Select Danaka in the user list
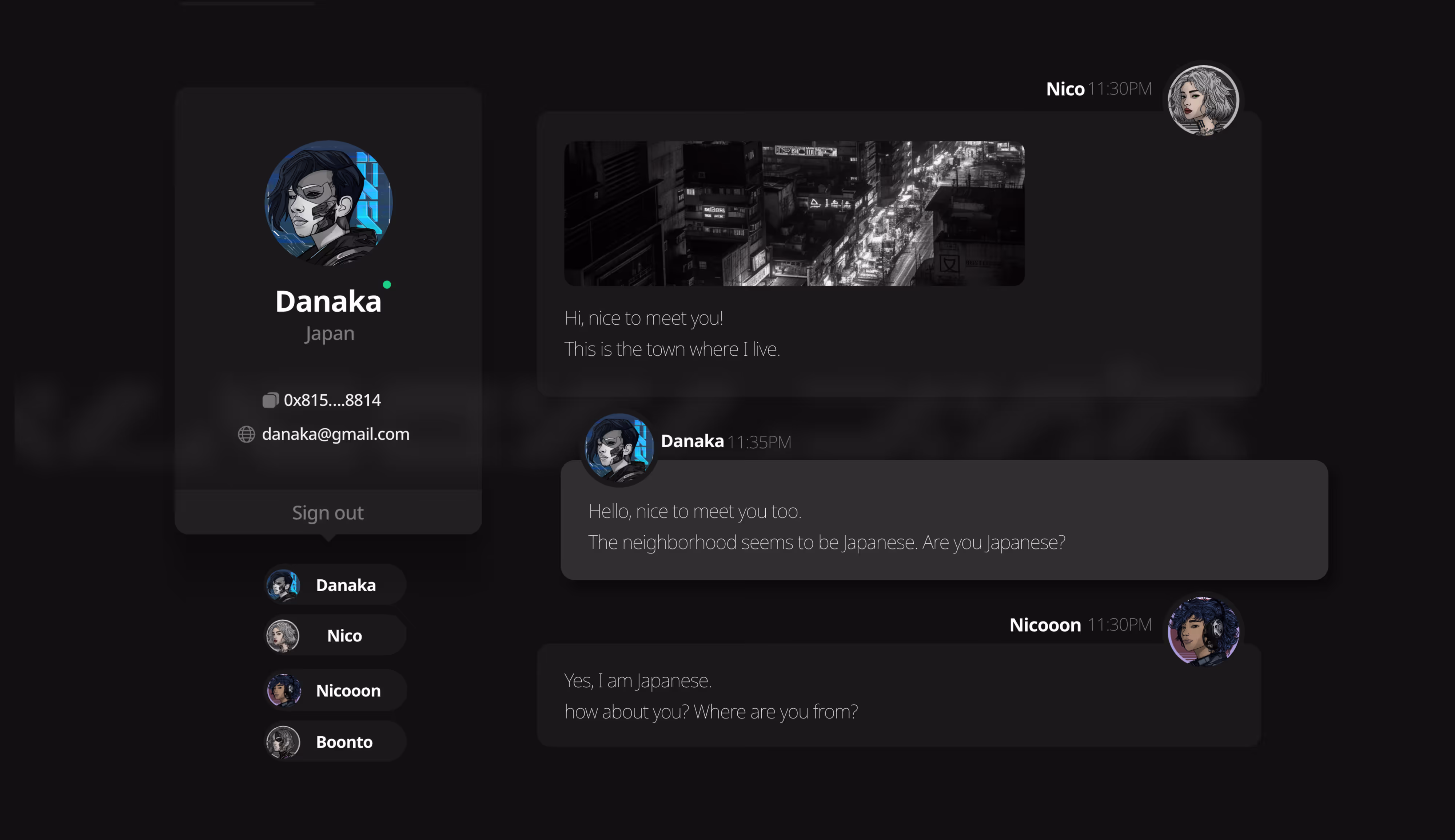 pyautogui.click(x=335, y=585)
